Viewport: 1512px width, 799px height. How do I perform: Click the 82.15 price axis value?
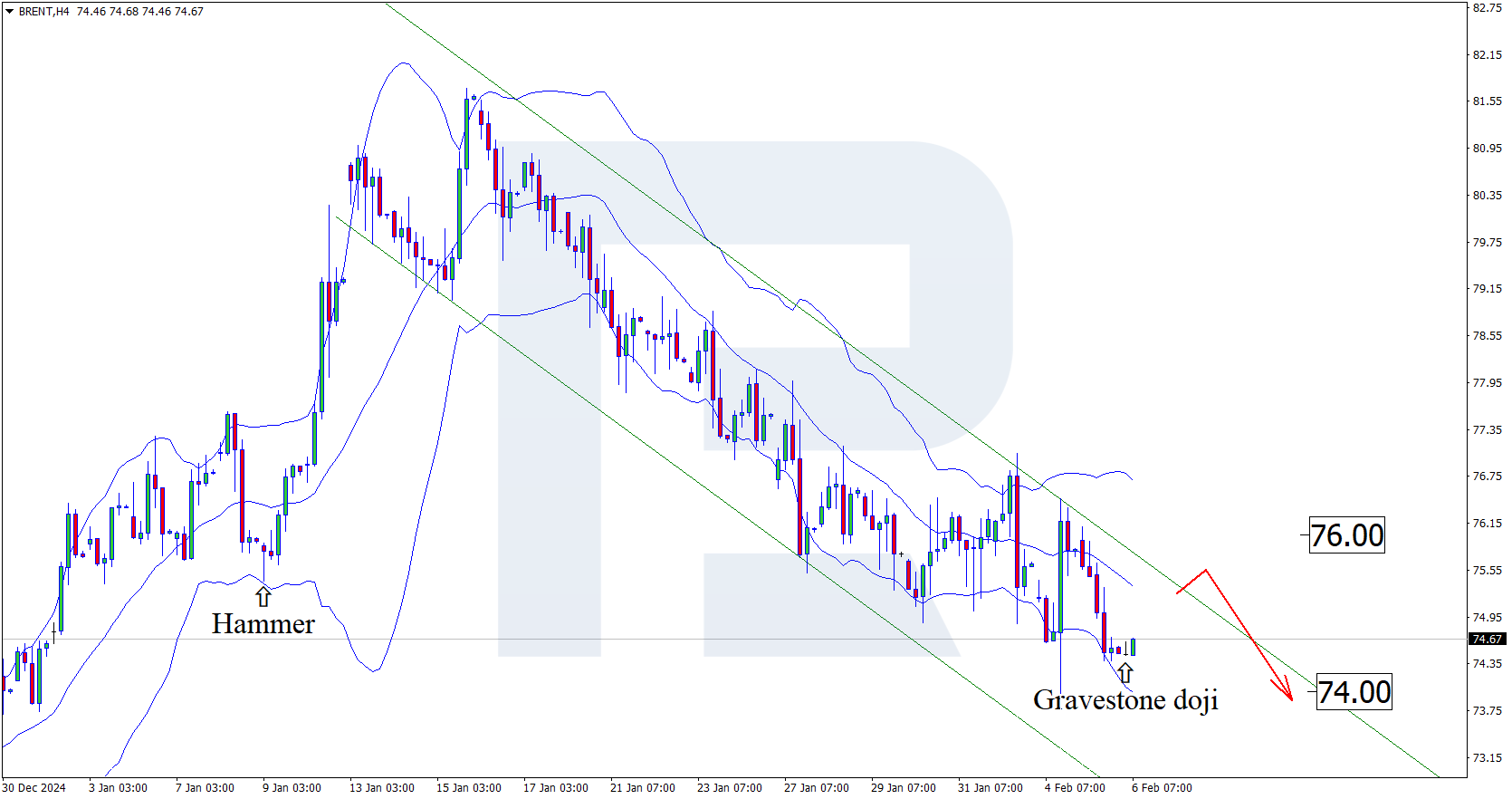click(x=1487, y=54)
